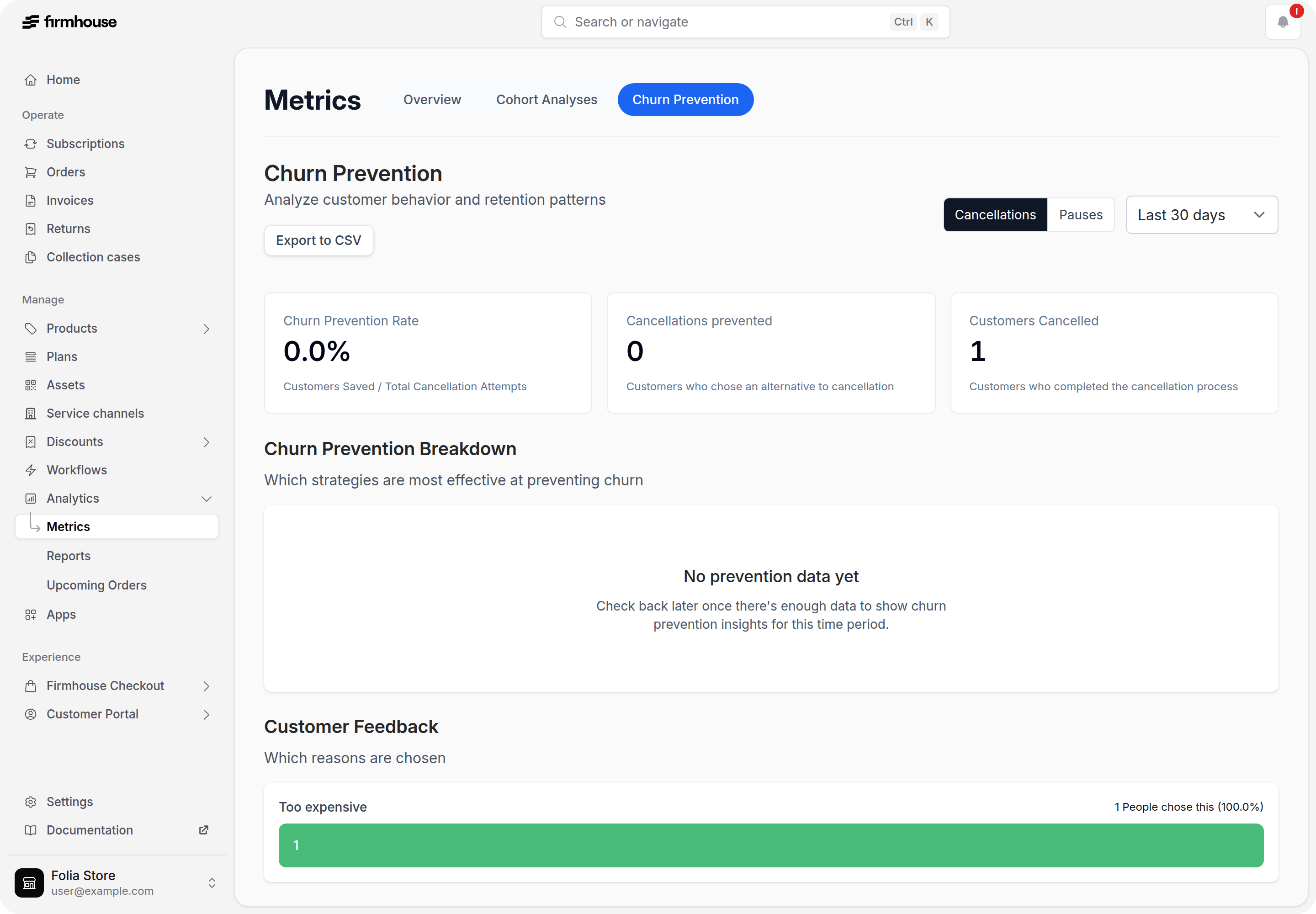Image resolution: width=1316 pixels, height=914 pixels.
Task: Click the Collection cases icon
Action: click(31, 257)
